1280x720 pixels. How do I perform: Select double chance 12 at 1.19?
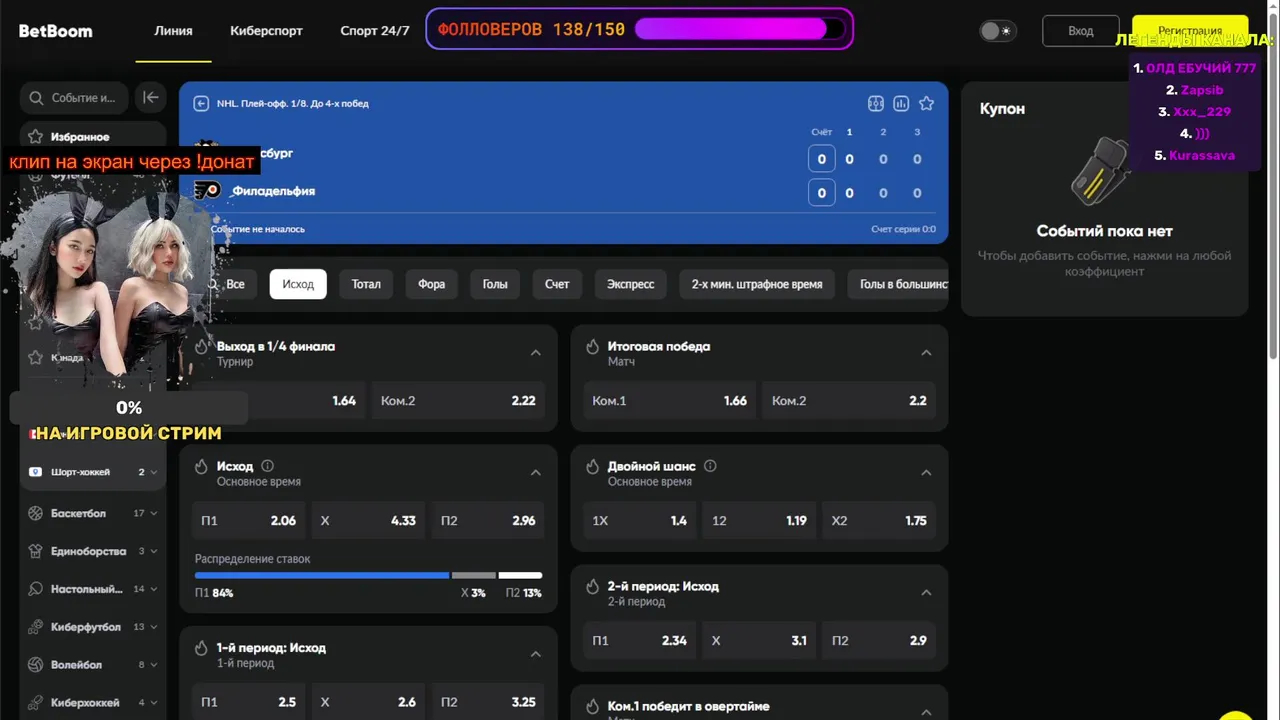click(x=759, y=521)
